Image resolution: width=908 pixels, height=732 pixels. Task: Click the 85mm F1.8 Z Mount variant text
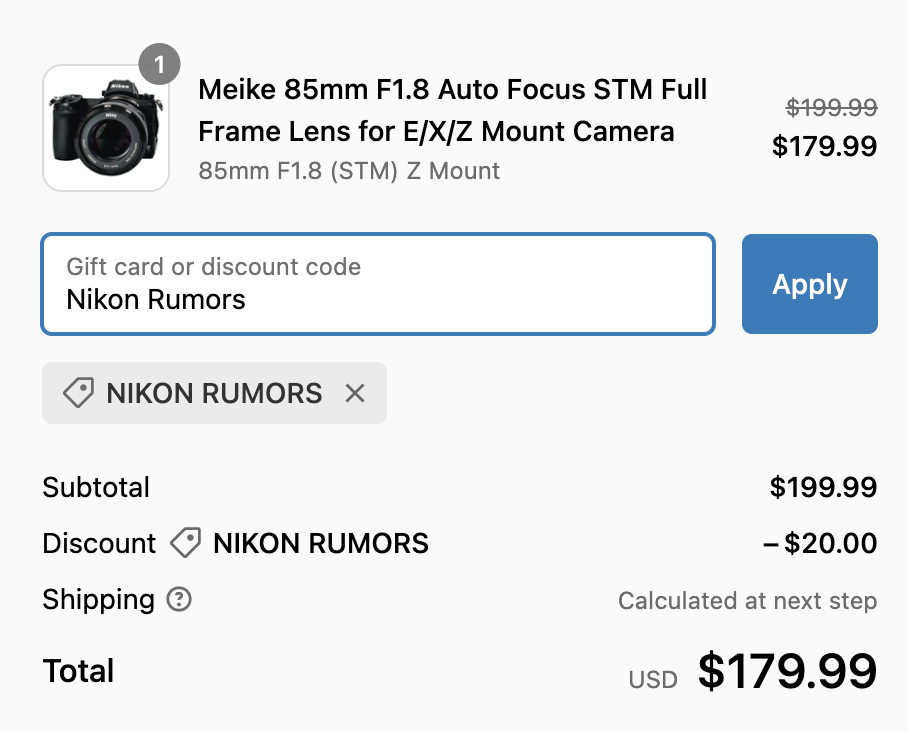(349, 171)
